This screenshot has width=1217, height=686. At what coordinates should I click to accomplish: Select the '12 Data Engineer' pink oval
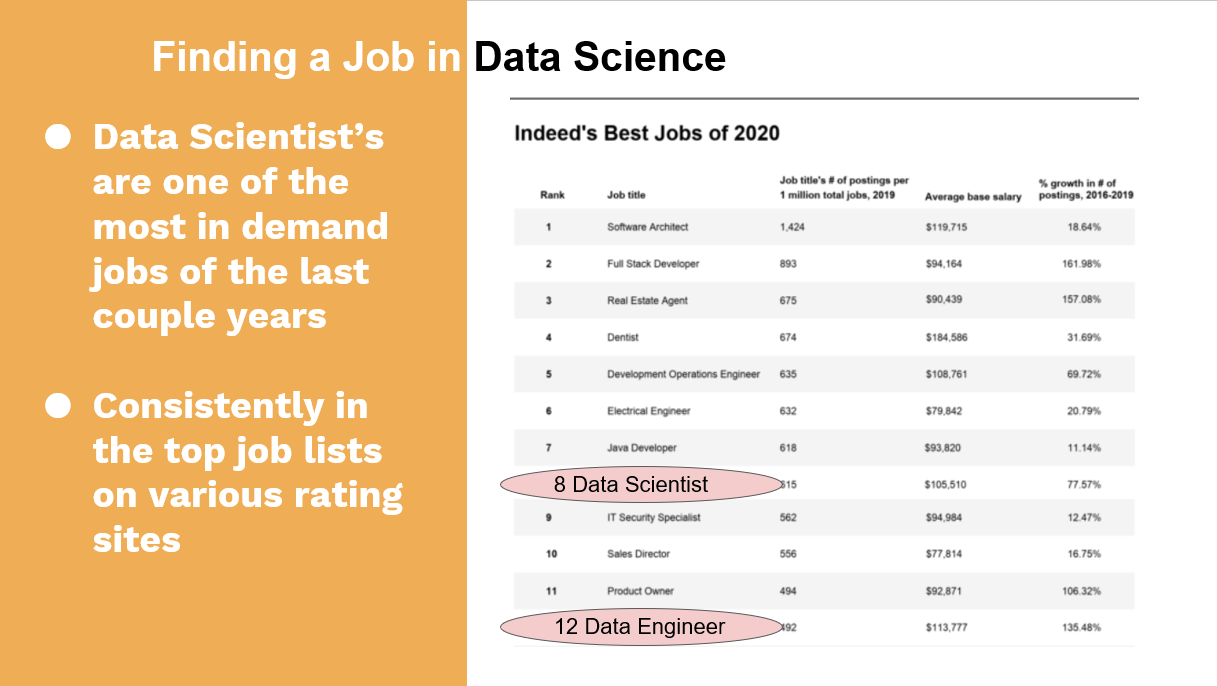pyautogui.click(x=640, y=627)
